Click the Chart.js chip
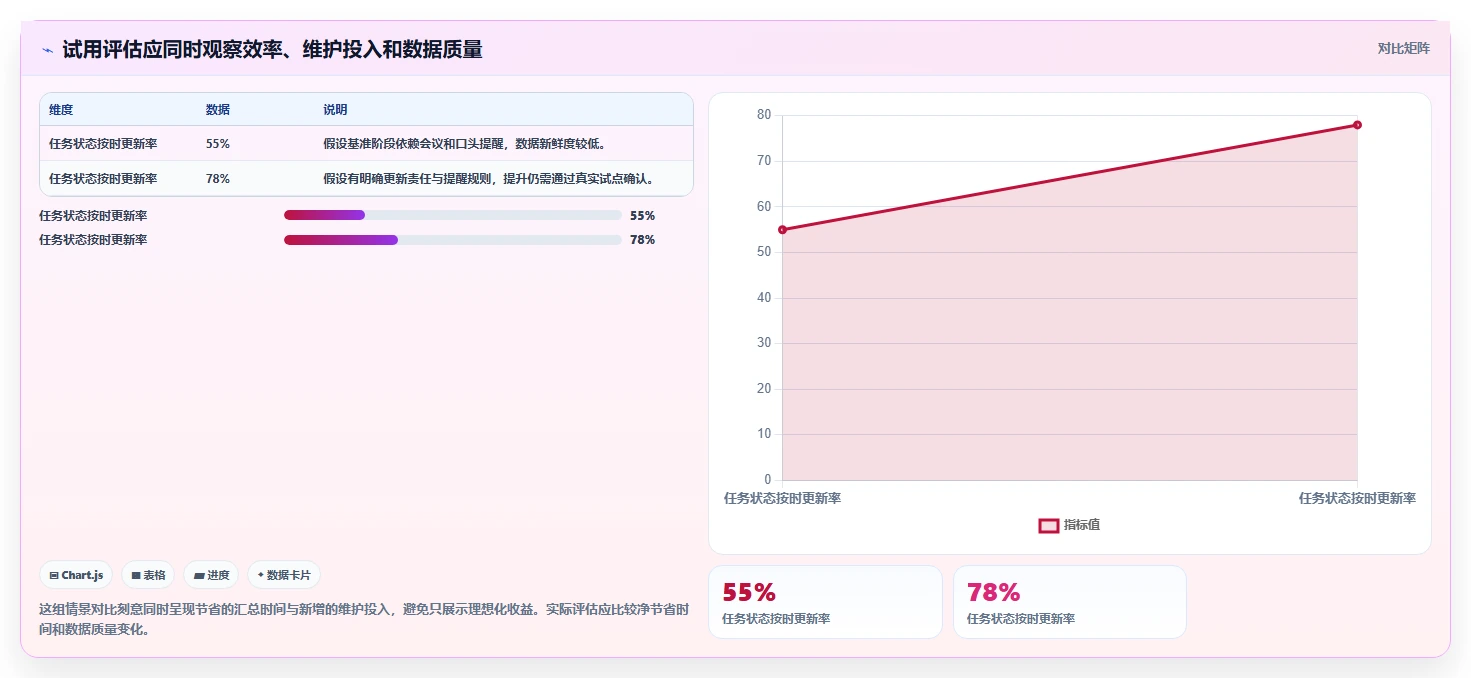Screen dimensions: 1471x678 [76, 575]
